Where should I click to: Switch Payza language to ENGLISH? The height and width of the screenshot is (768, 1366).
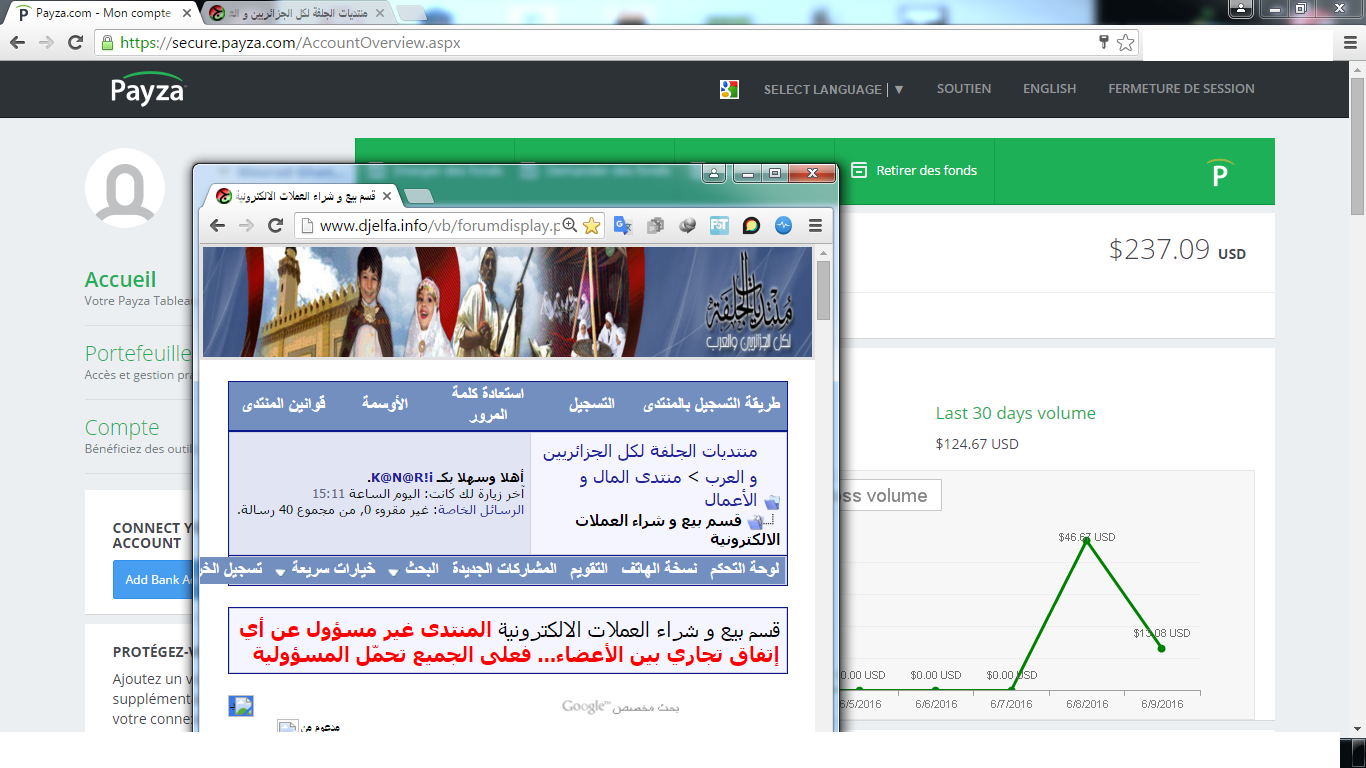click(x=1049, y=89)
